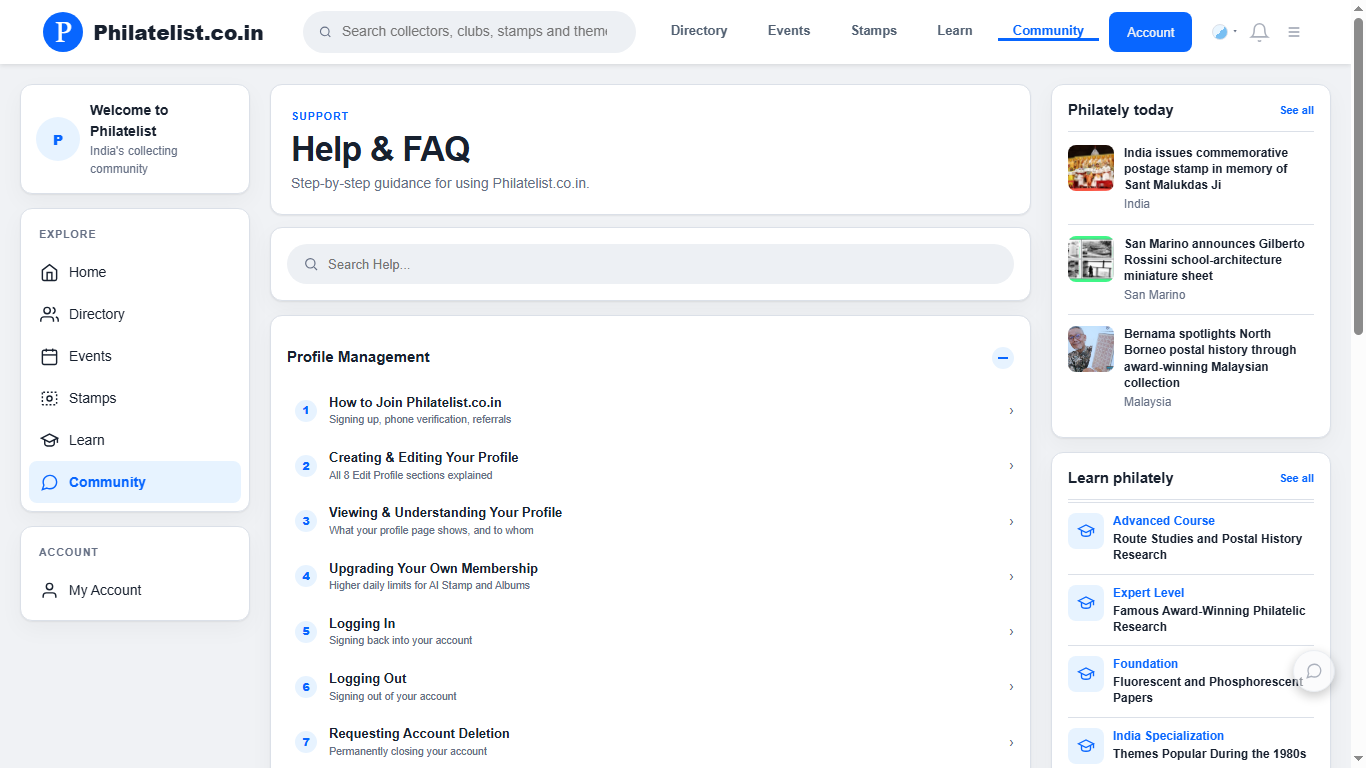Click the Search Help magnifier icon
Screen dimensions: 1366x768
tap(311, 264)
